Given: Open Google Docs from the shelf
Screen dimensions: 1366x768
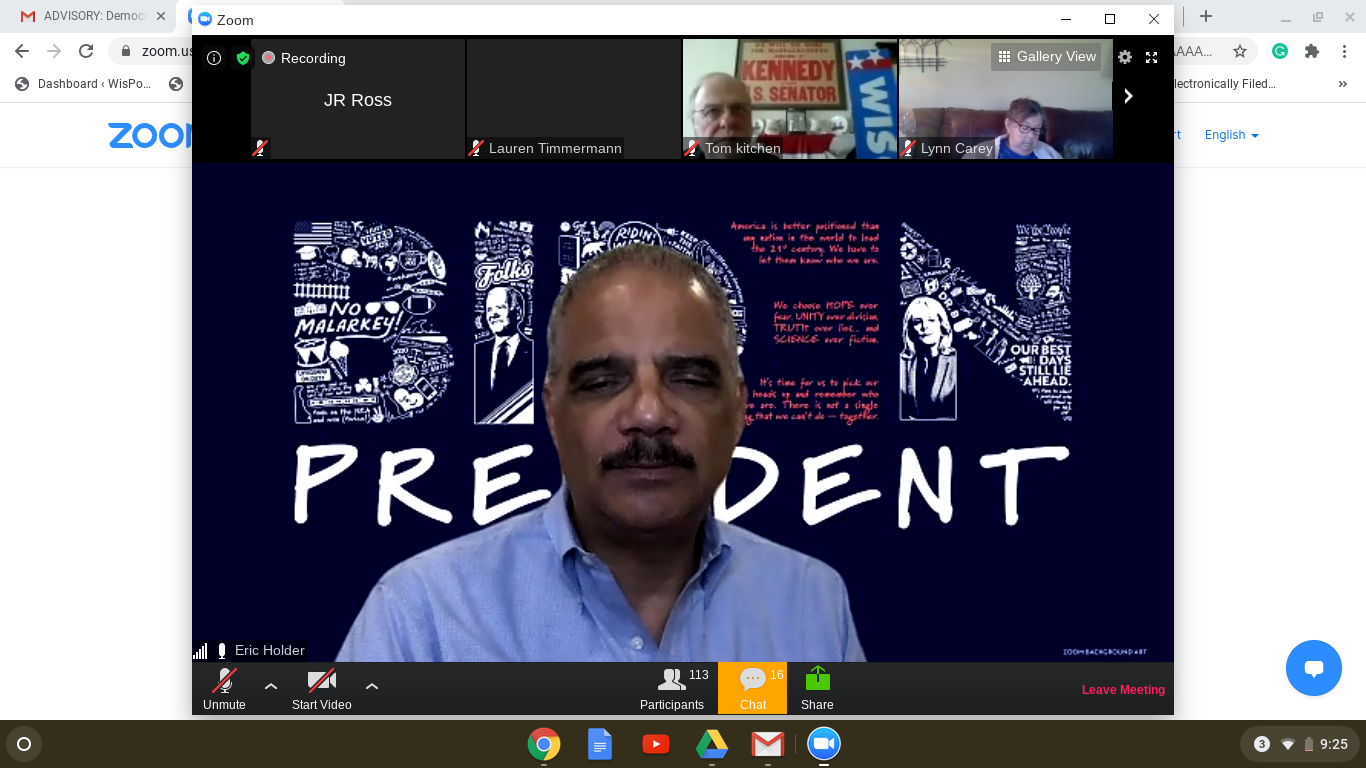Looking at the screenshot, I should pyautogui.click(x=600, y=744).
